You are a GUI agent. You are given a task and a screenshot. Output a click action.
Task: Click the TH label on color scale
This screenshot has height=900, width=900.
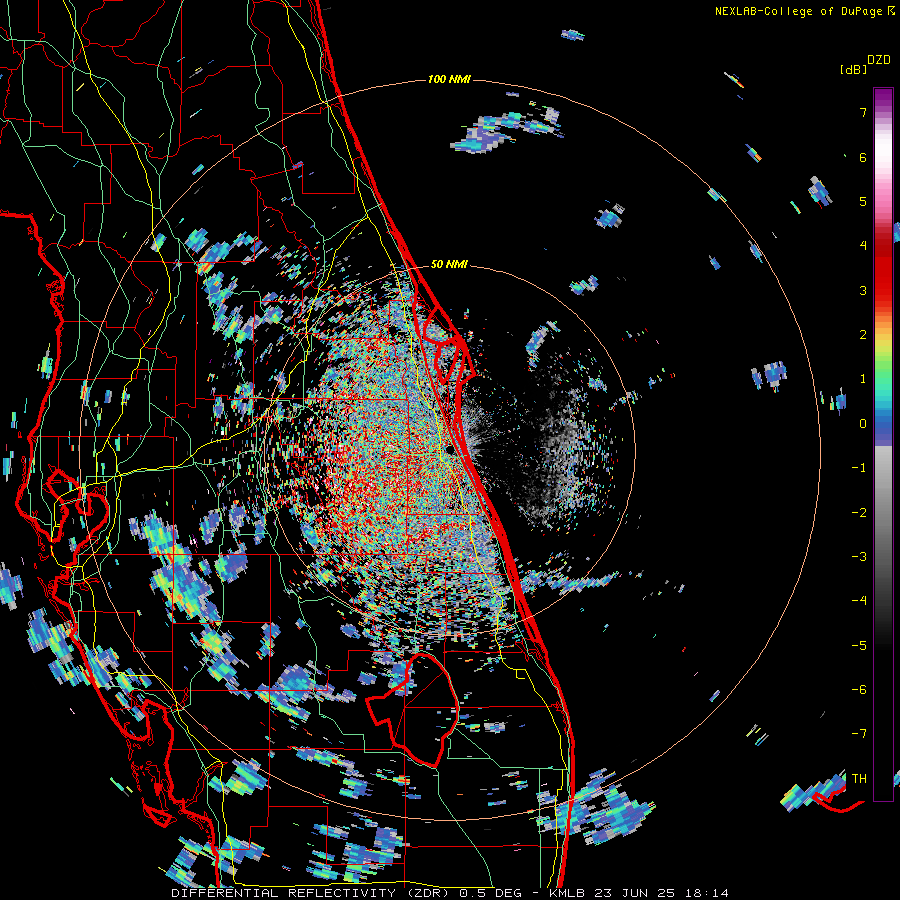pos(859,779)
